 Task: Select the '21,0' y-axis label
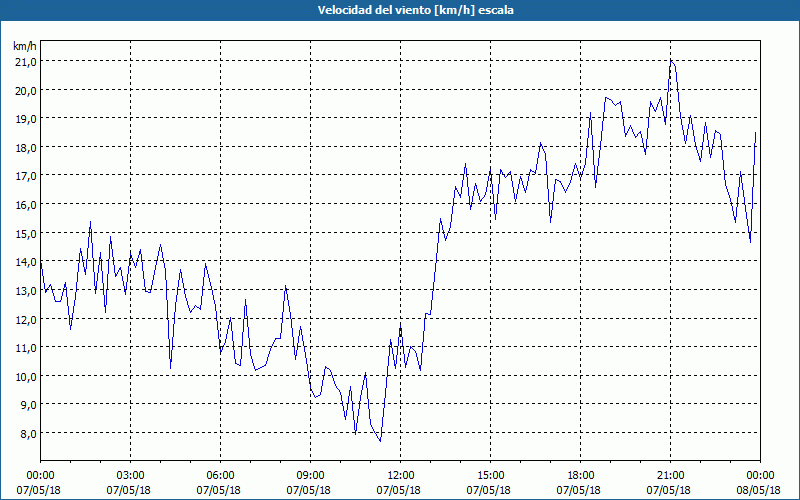(26, 61)
